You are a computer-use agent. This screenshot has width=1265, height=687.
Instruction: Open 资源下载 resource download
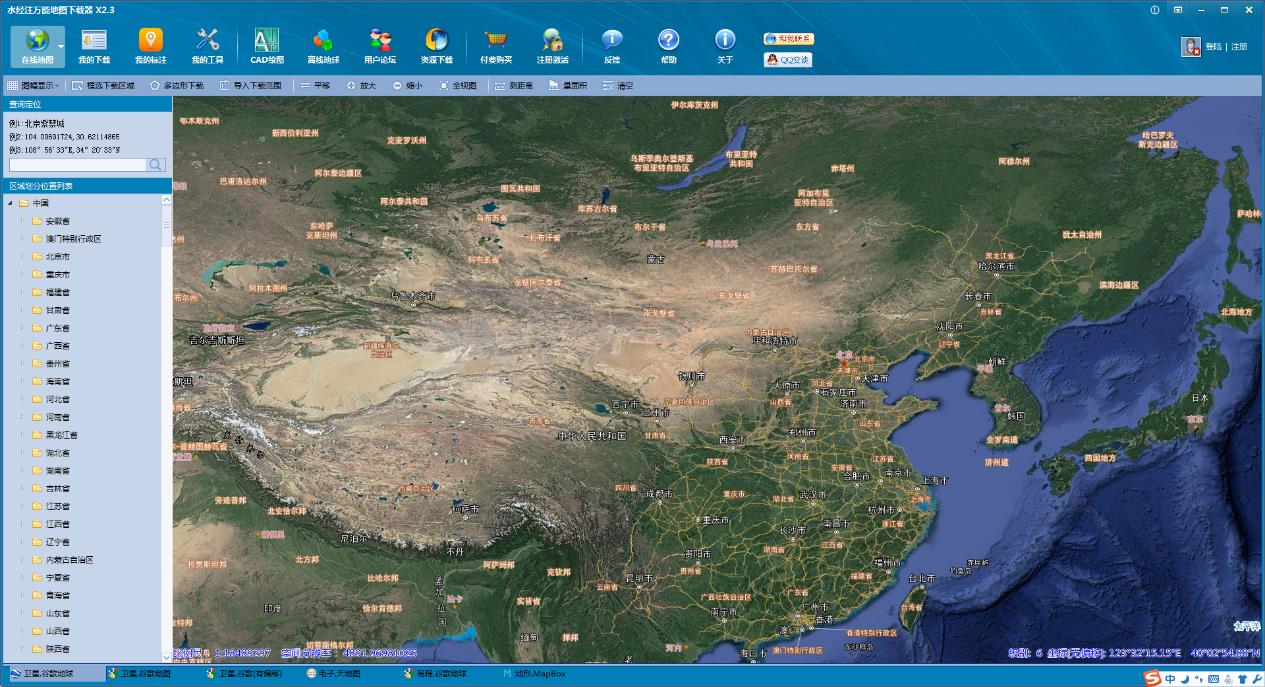coord(436,46)
